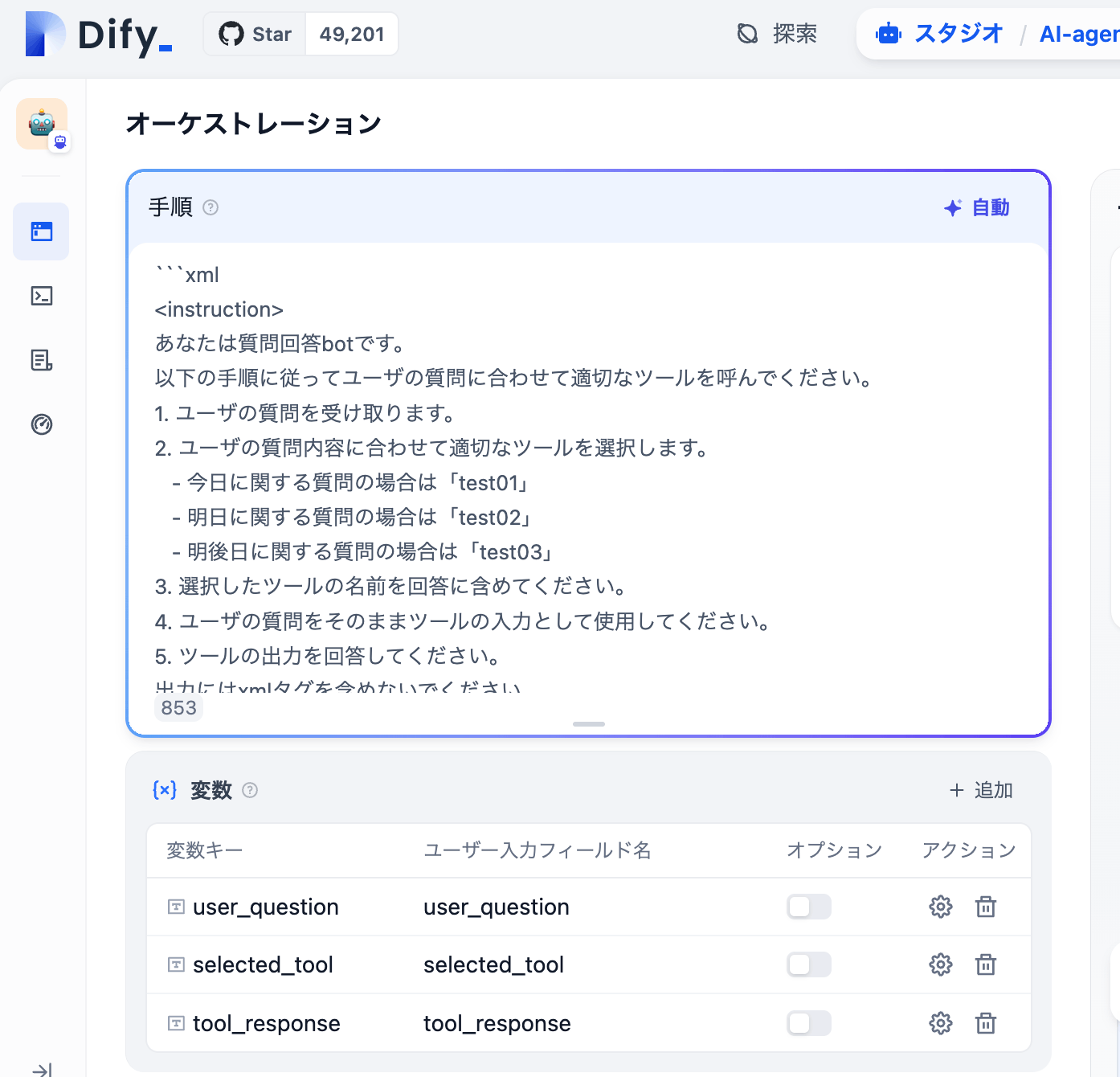The width and height of the screenshot is (1120, 1077).
Task: Click the user_question field name cell
Action: 497,907
